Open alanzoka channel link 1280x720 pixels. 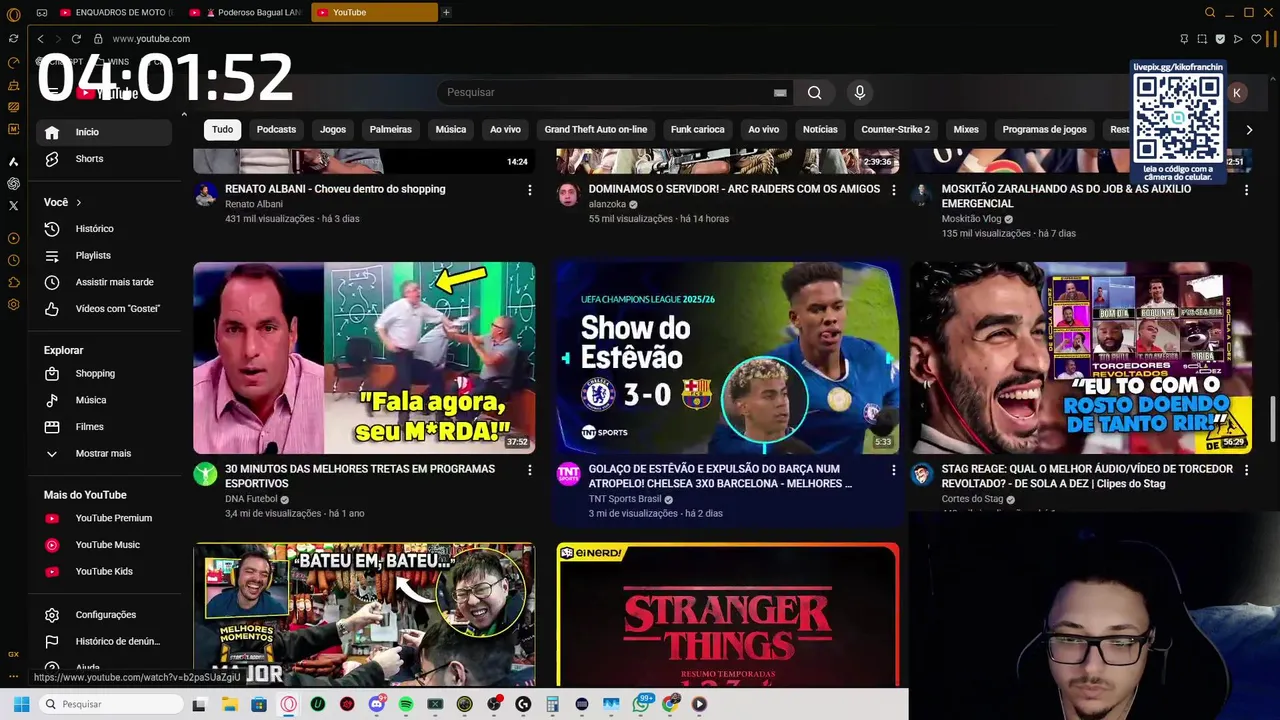tap(607, 204)
